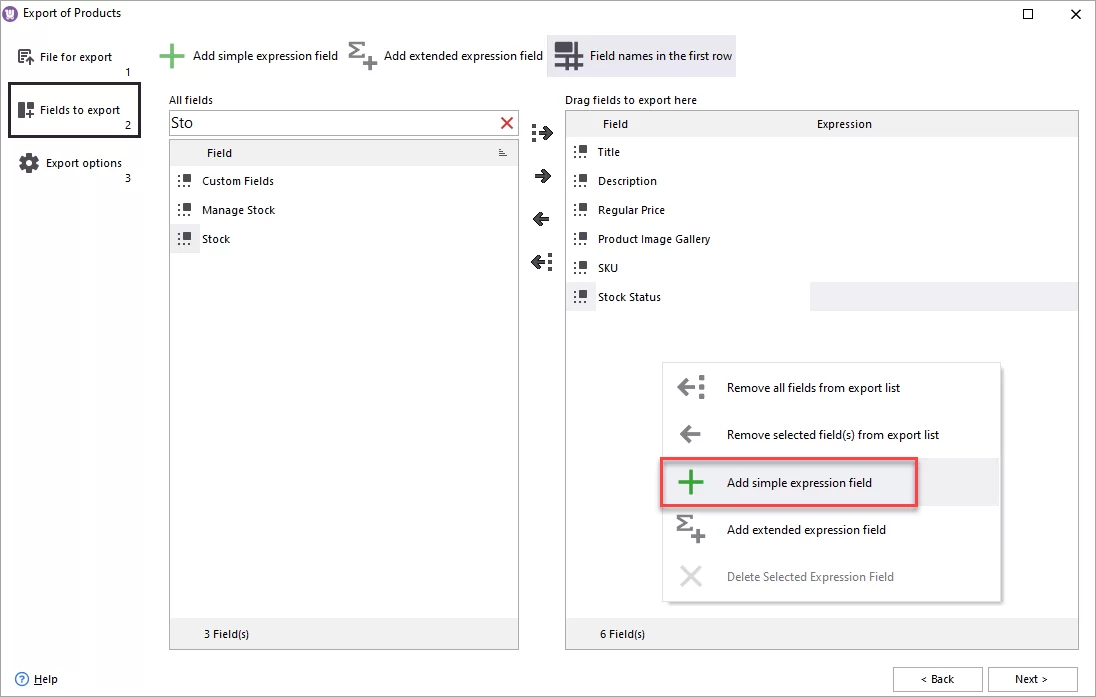Viewport: 1096px width, 697px height.
Task: Click the Next button
Action: tap(1032, 679)
